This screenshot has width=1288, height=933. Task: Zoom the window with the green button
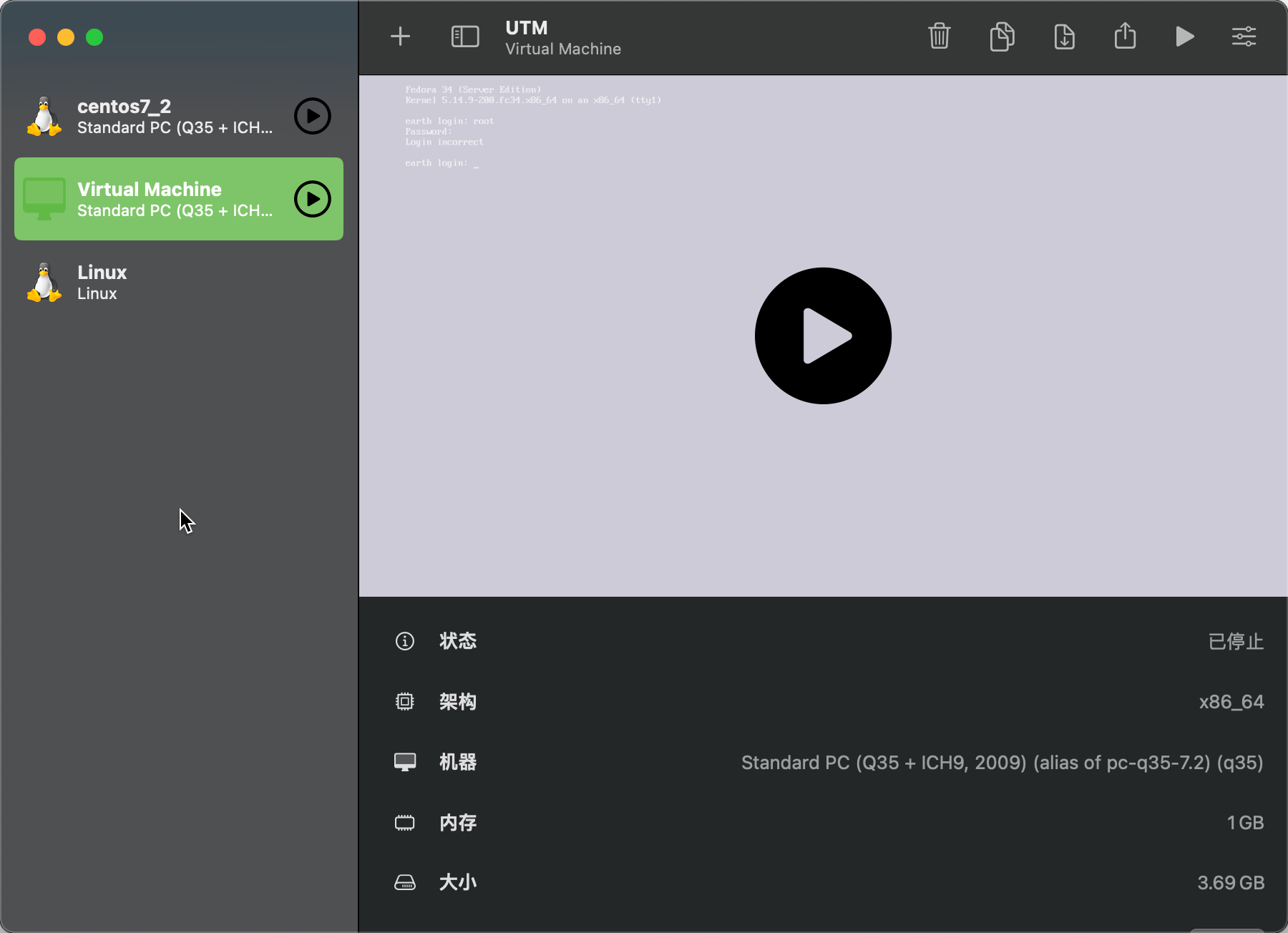(94, 37)
